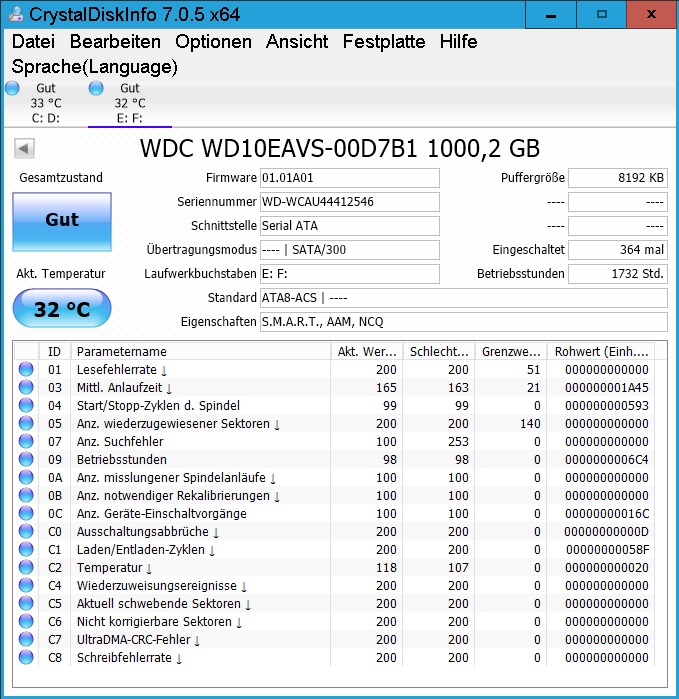The image size is (679, 699).
Task: Click raw value 000000000593
Action: [x=607, y=406]
